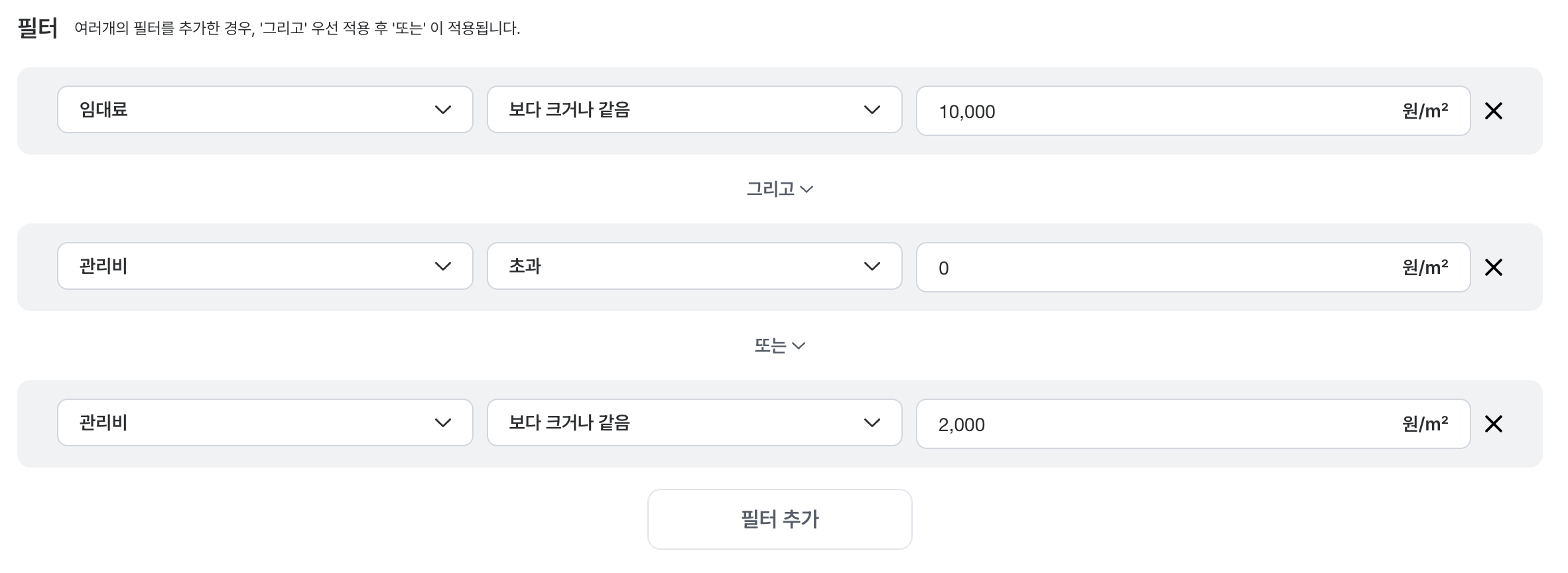Click the 원/m² unit beside the 2,000 value
This screenshot has height=573, width=1568.
pos(1425,424)
